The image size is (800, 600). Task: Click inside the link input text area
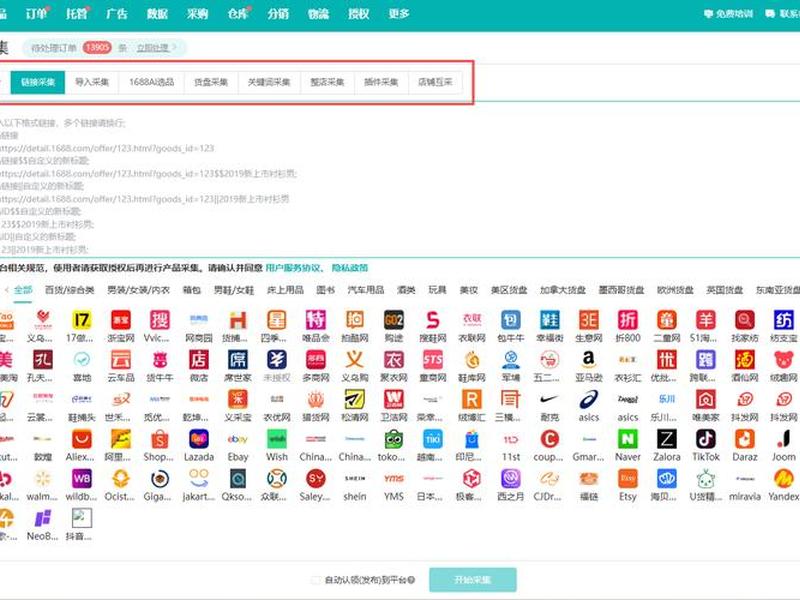[400, 186]
